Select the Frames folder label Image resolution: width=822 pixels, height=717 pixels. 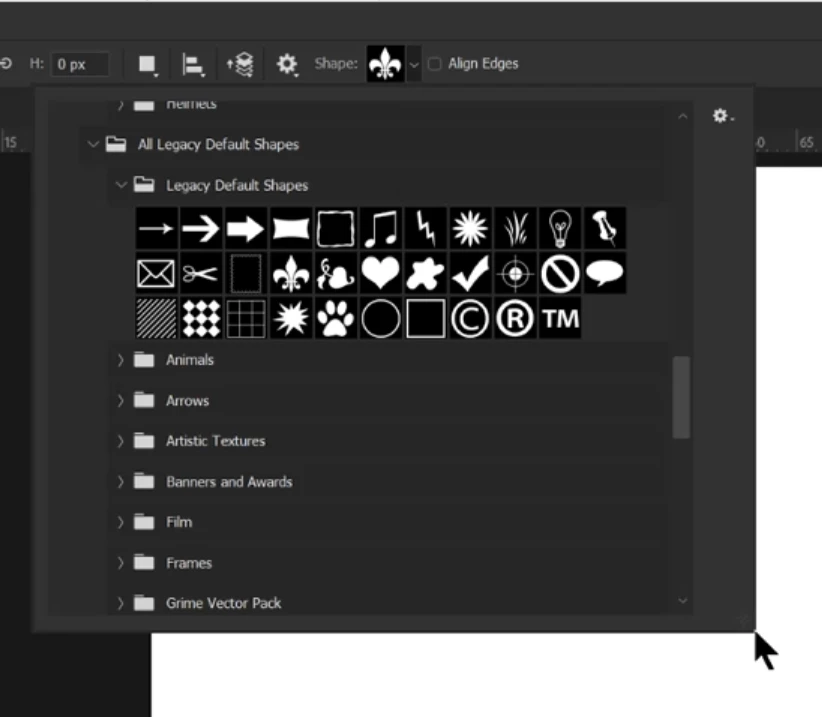pos(189,563)
